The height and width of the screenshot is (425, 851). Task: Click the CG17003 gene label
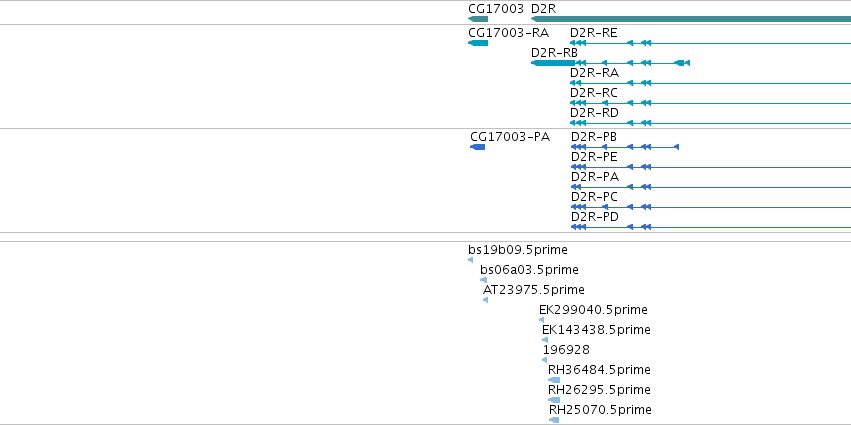496,9
